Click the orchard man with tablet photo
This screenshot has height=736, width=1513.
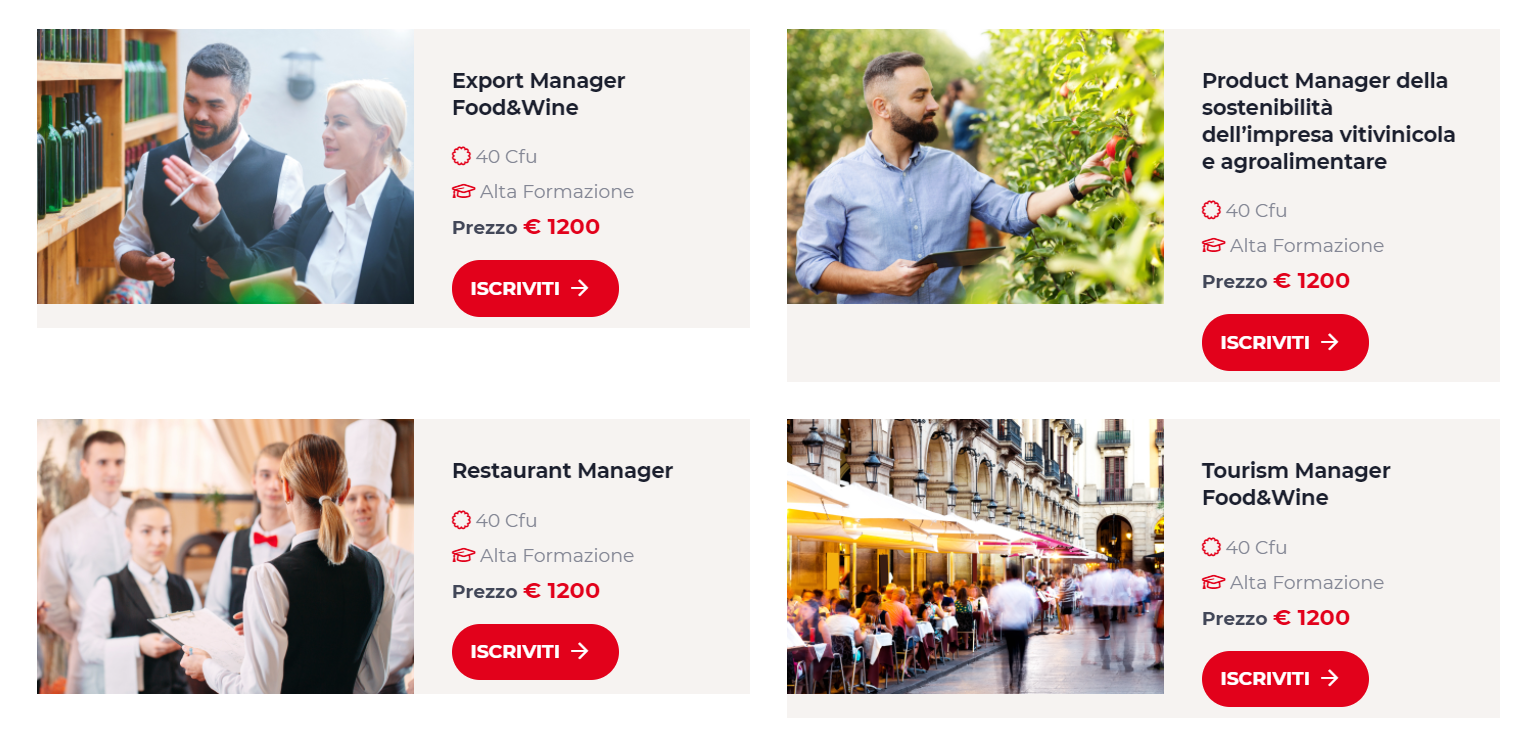pos(975,166)
